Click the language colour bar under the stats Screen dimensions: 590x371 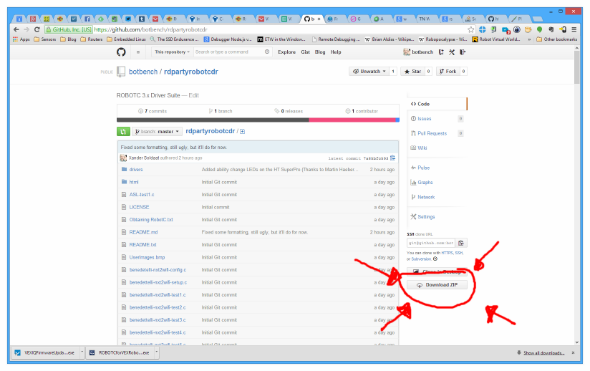[258, 120]
